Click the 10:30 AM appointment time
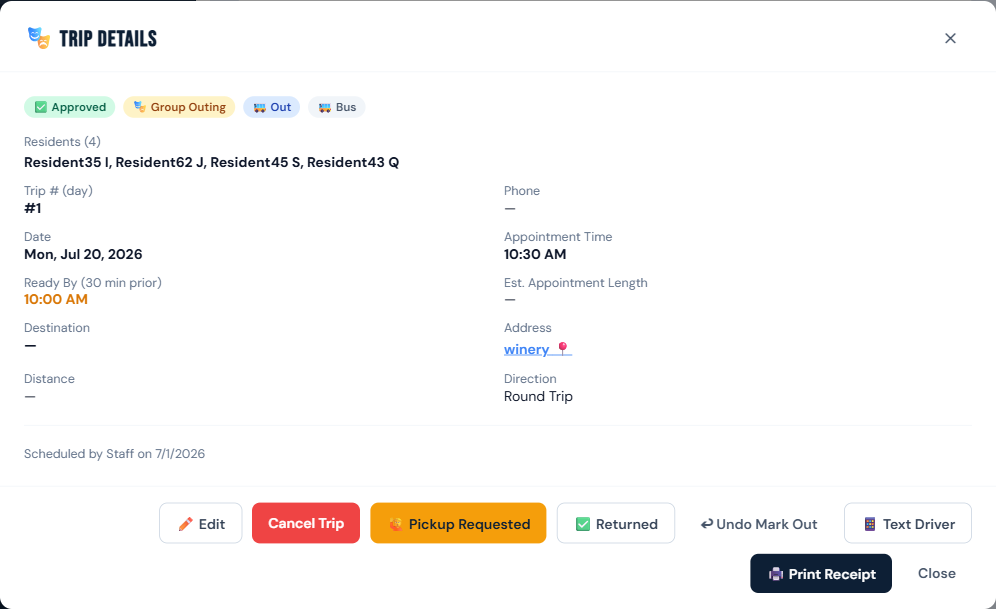Viewport: 996px width, 609px height. click(535, 255)
